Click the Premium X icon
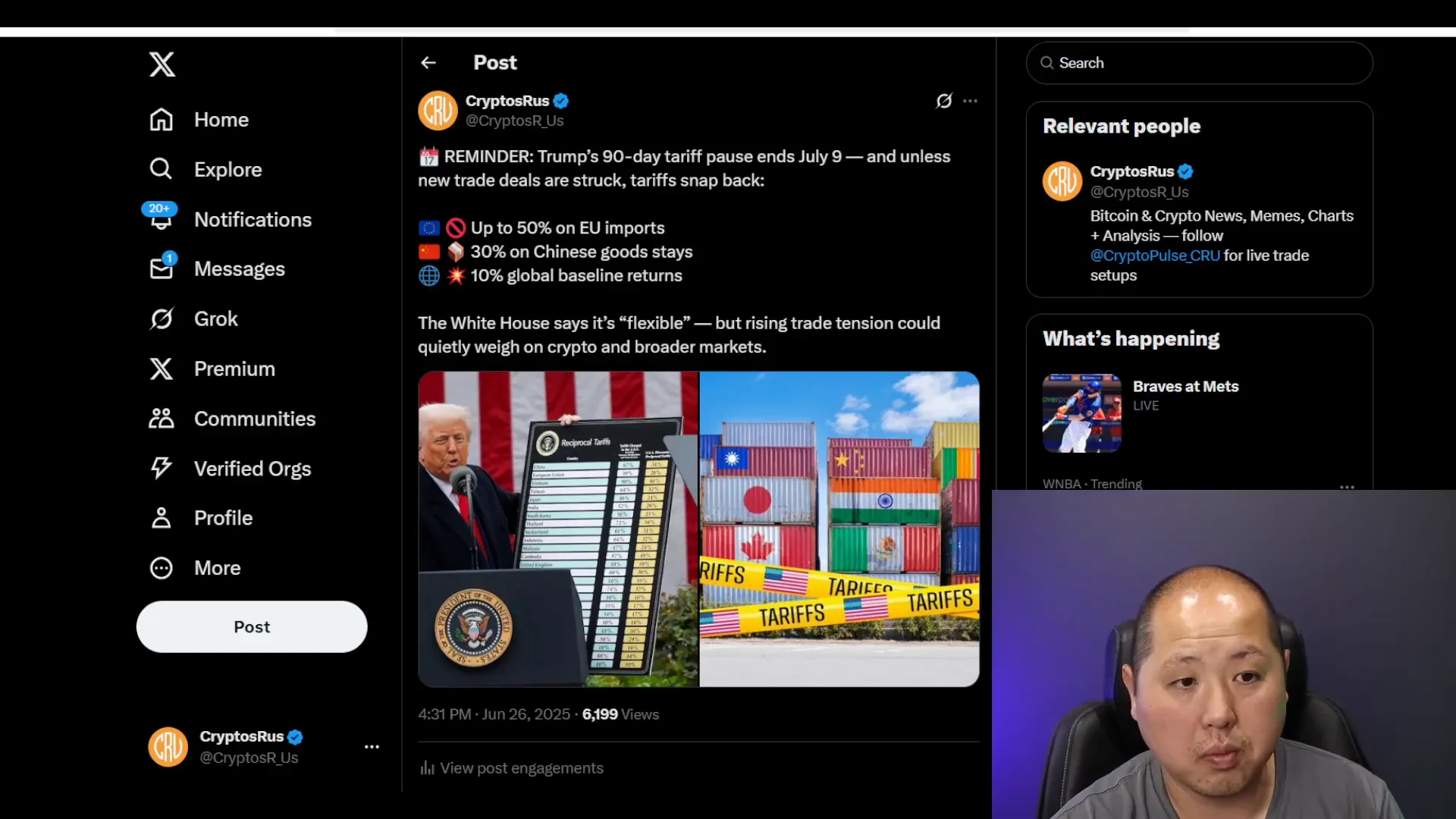1456x819 pixels. pyautogui.click(x=161, y=369)
